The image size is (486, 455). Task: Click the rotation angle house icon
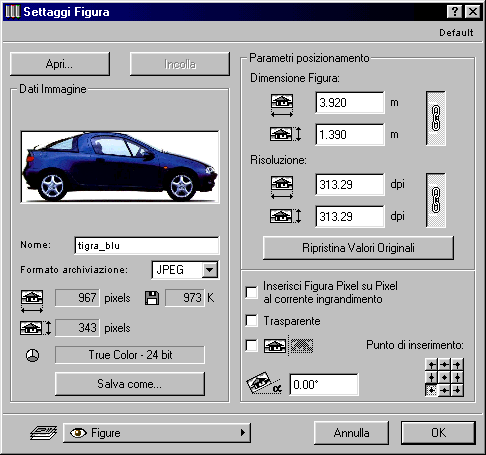tap(264, 383)
